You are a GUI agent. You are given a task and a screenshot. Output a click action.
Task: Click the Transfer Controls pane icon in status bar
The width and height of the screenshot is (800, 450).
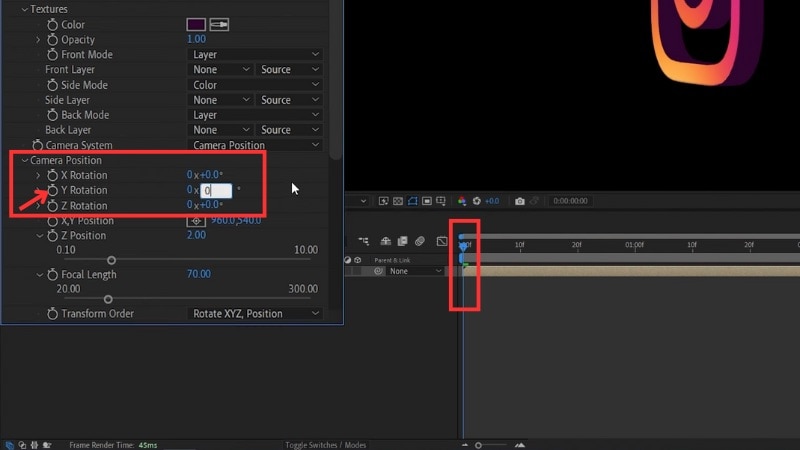pyautogui.click(x=22, y=445)
